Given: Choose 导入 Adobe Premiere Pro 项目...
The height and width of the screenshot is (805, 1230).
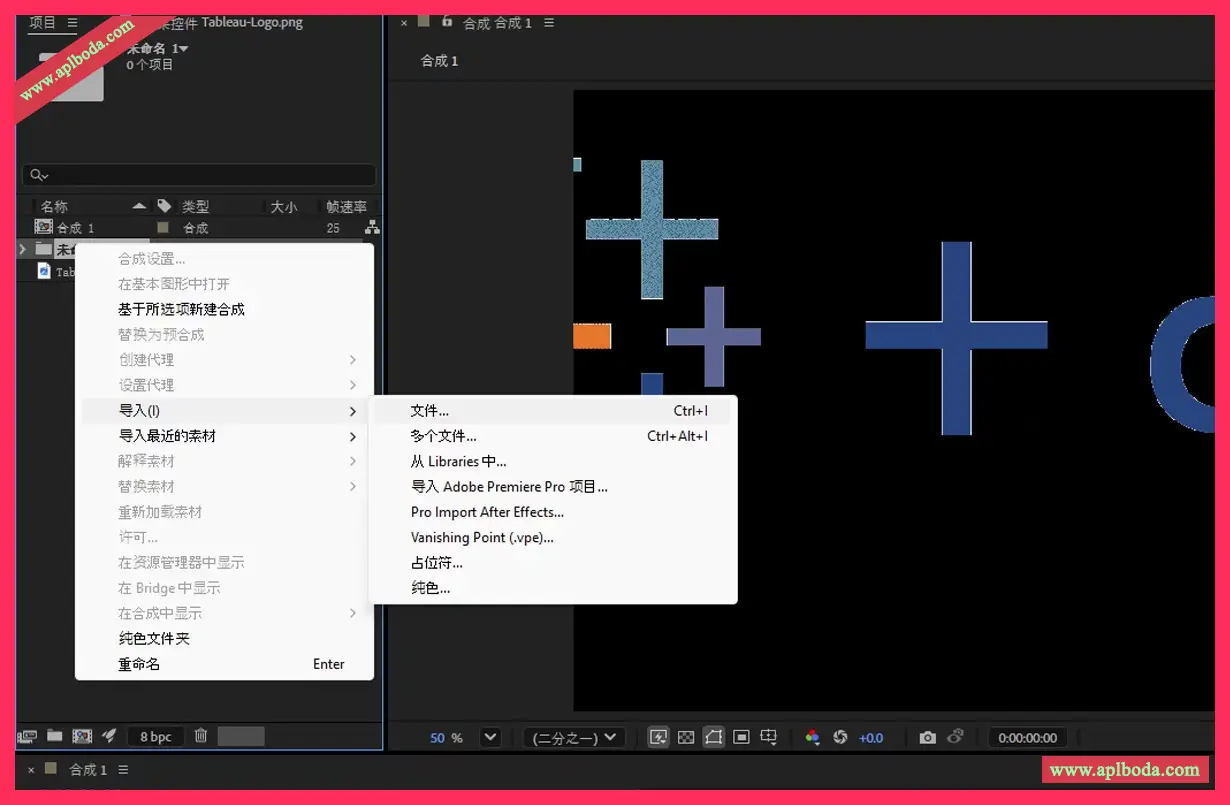Looking at the screenshot, I should coord(553,486).
